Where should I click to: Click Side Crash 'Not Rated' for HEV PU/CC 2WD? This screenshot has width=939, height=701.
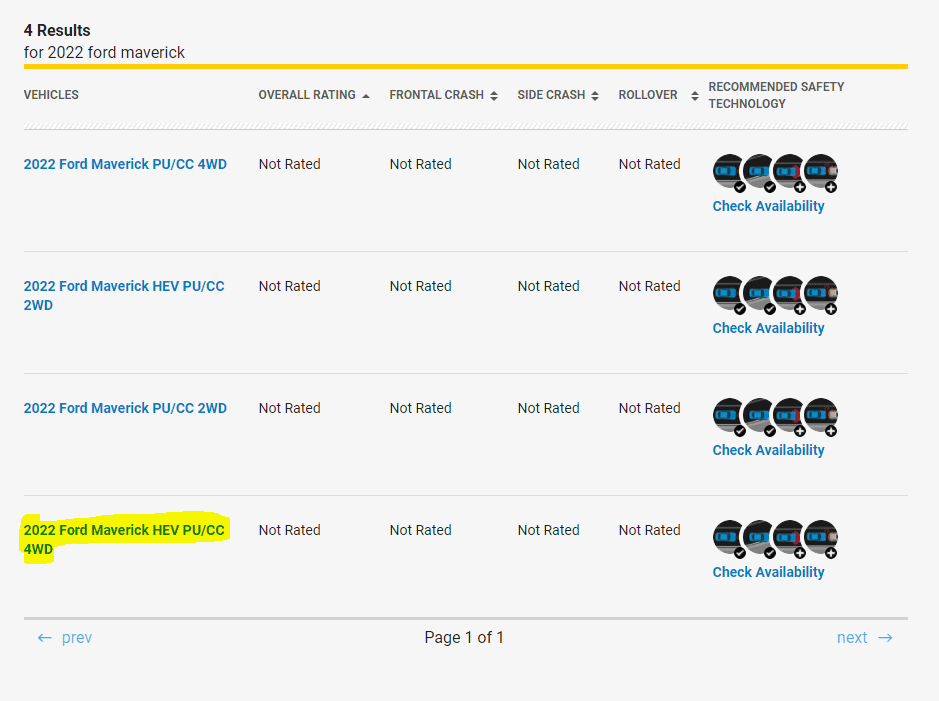tap(549, 286)
